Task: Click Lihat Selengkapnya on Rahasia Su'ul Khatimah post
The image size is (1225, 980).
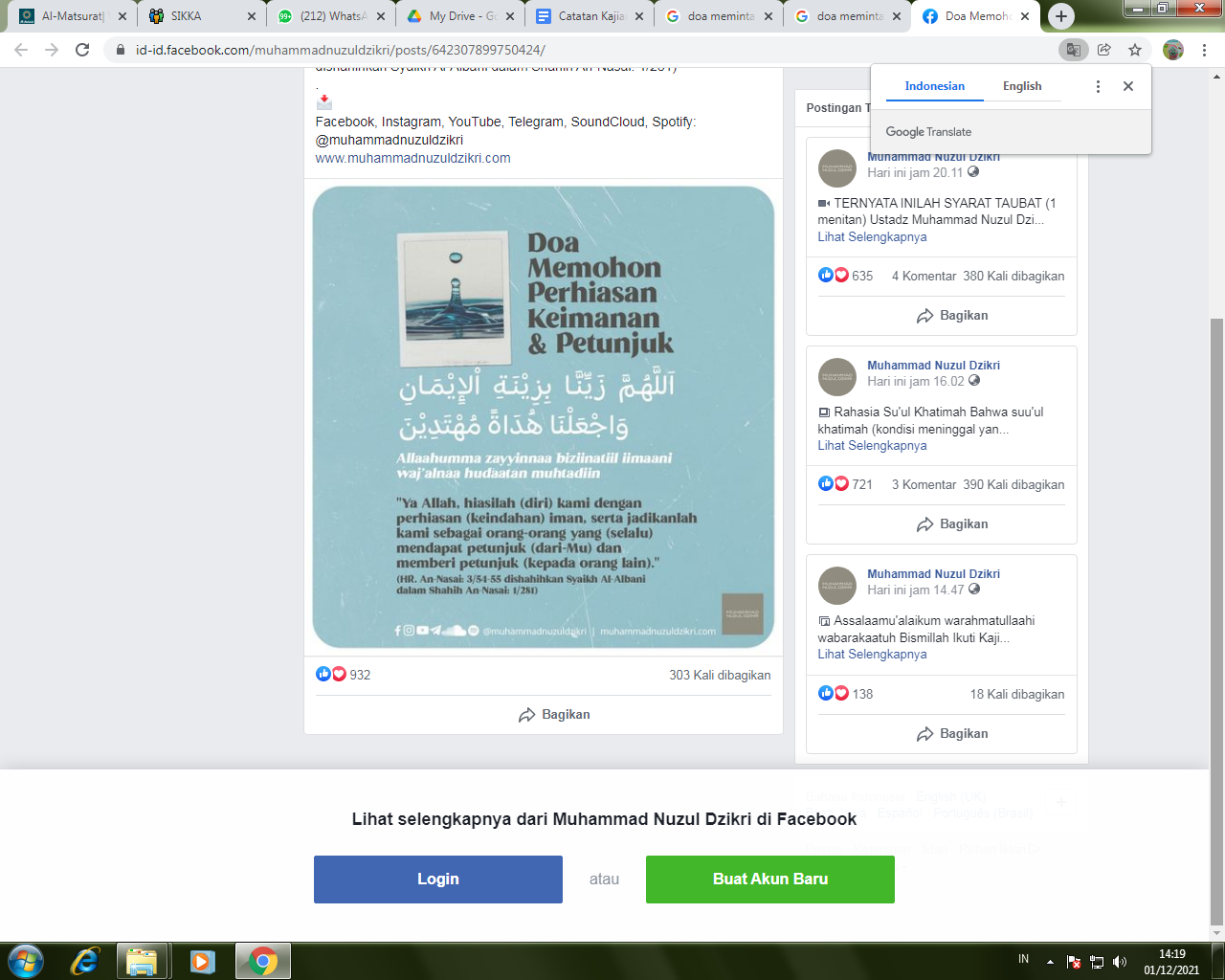Action: pos(872,445)
